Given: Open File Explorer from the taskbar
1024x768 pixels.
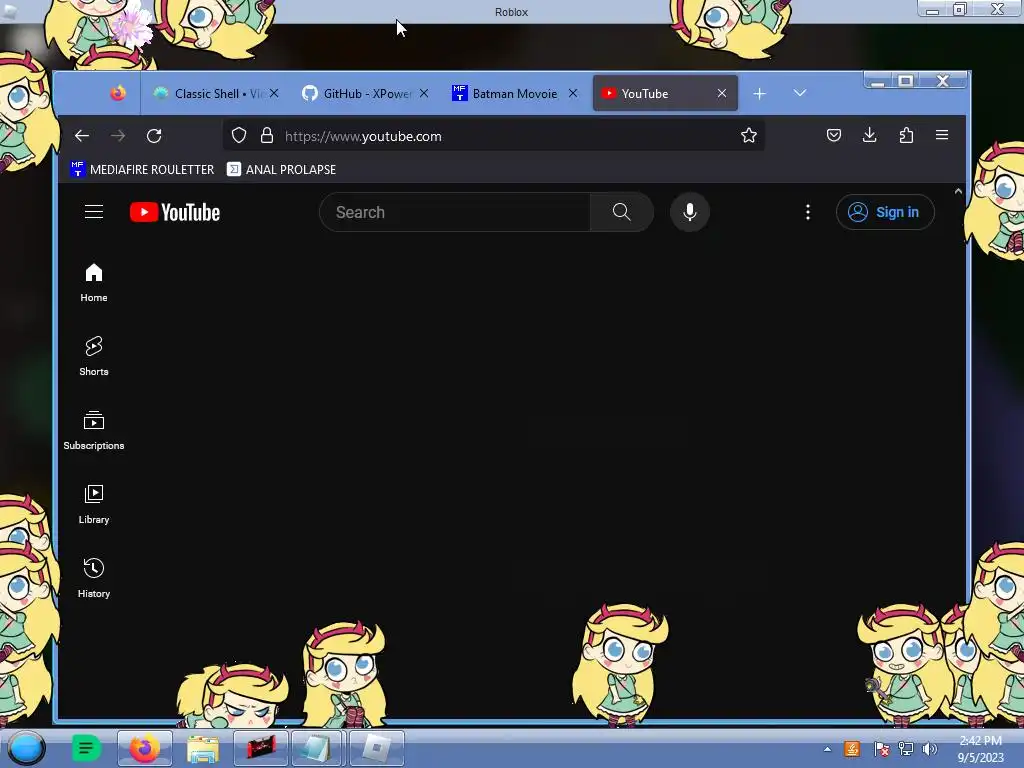Looking at the screenshot, I should click(203, 749).
